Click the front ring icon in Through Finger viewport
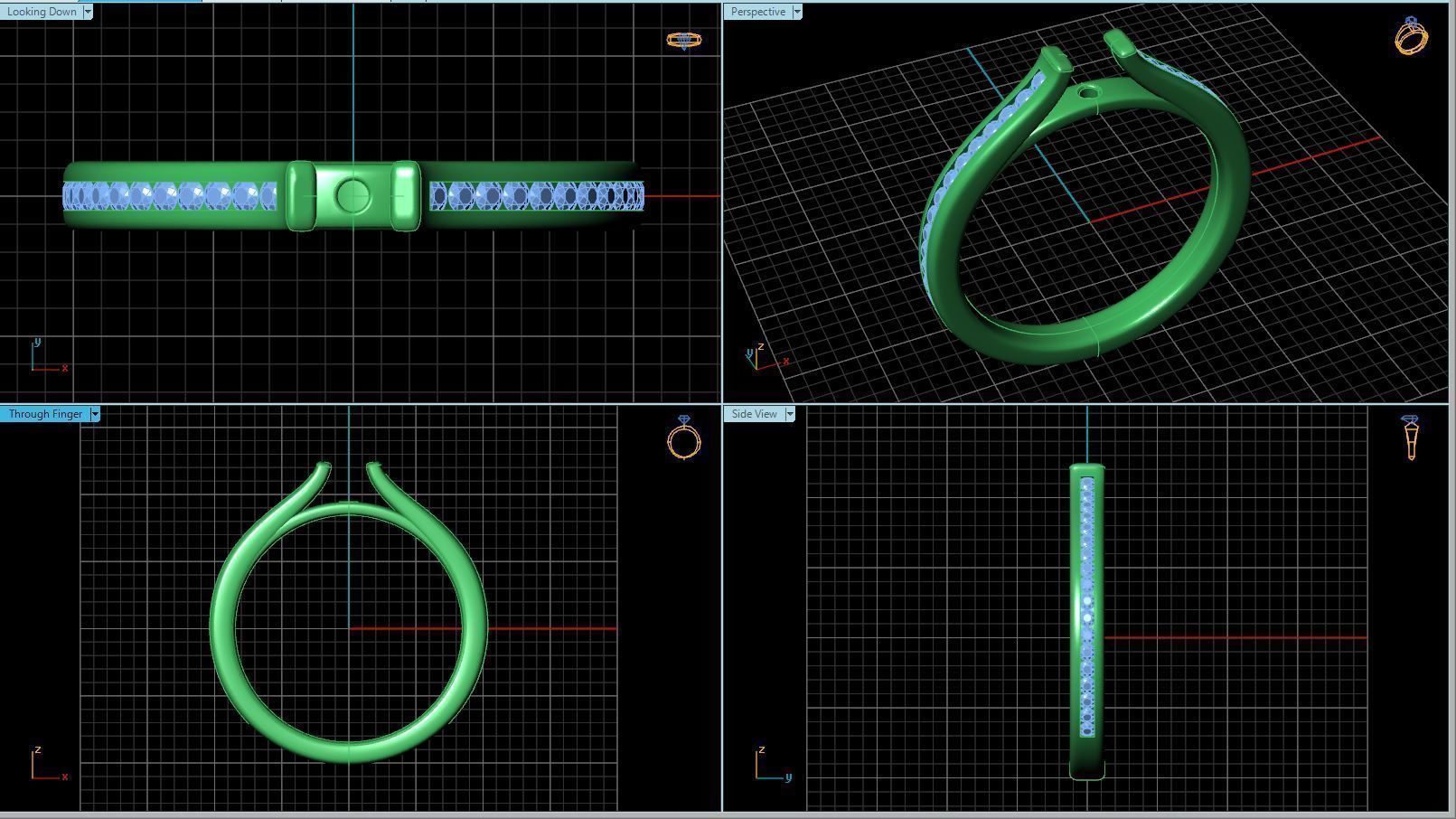 click(684, 438)
